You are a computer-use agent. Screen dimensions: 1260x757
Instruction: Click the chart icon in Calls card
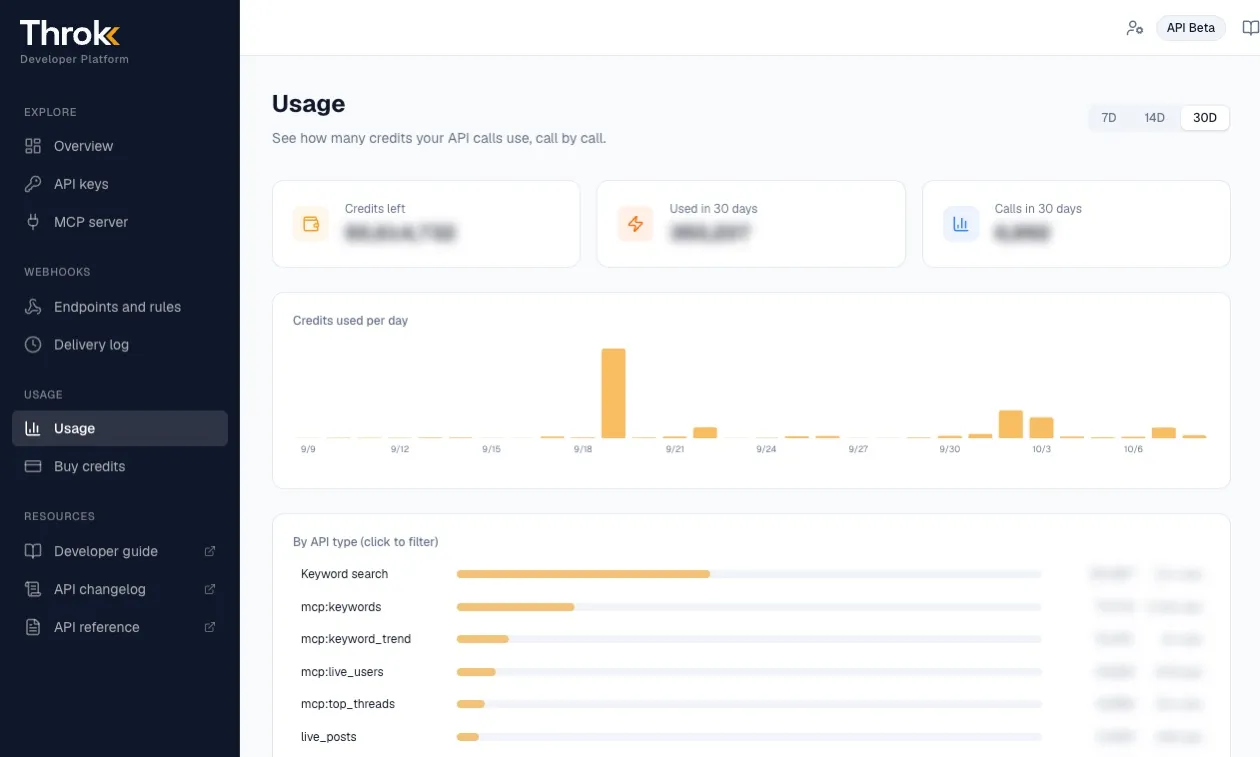point(960,224)
